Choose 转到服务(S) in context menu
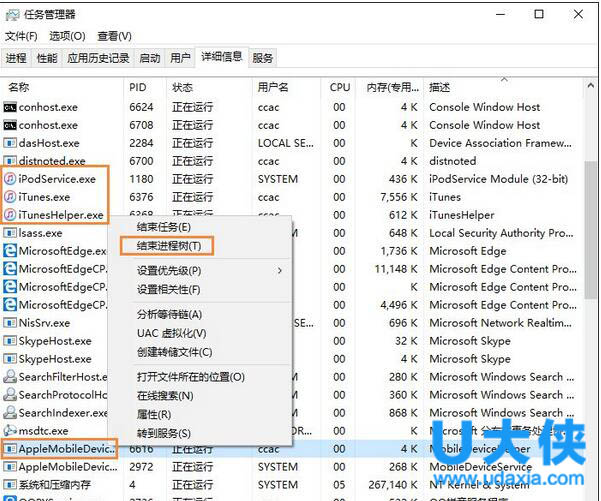The image size is (601, 501). click(164, 434)
